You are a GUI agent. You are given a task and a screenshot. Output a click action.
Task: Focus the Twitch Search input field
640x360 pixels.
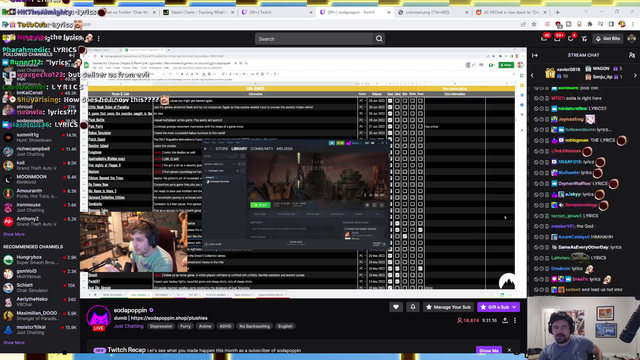(314, 39)
